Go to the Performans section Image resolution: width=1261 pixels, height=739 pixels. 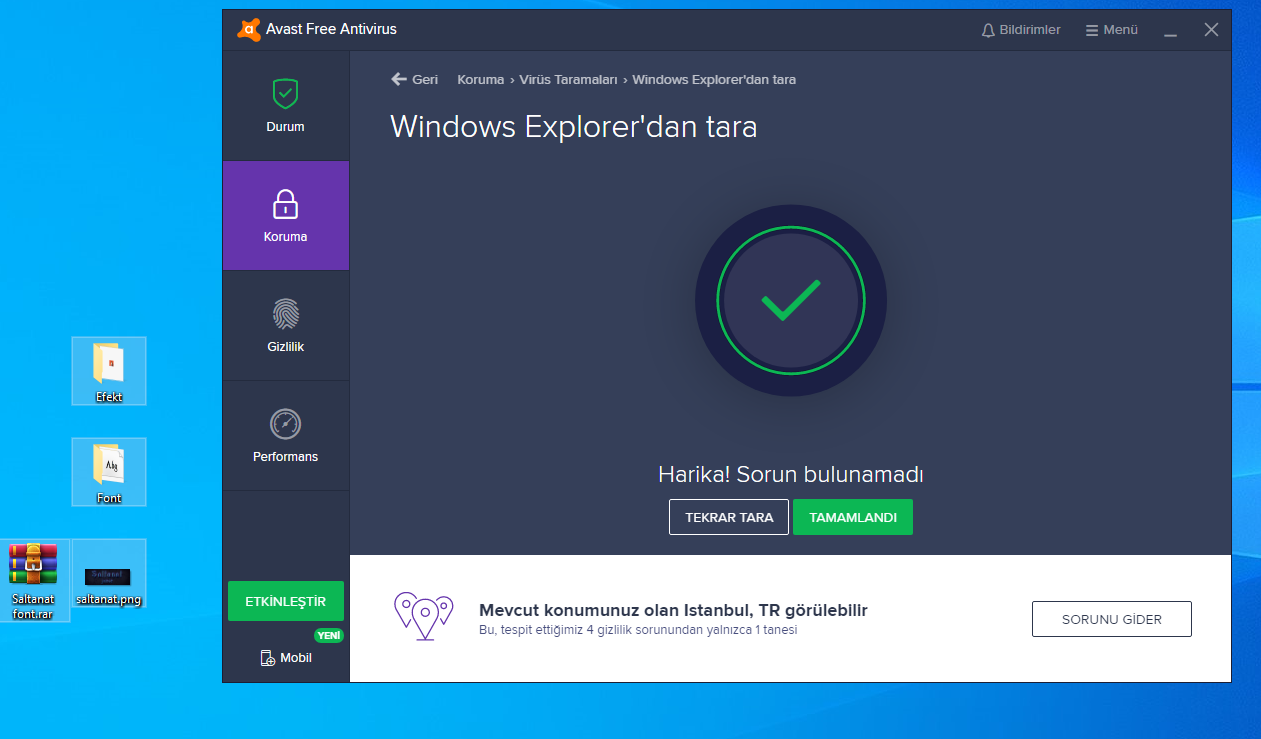coord(285,436)
